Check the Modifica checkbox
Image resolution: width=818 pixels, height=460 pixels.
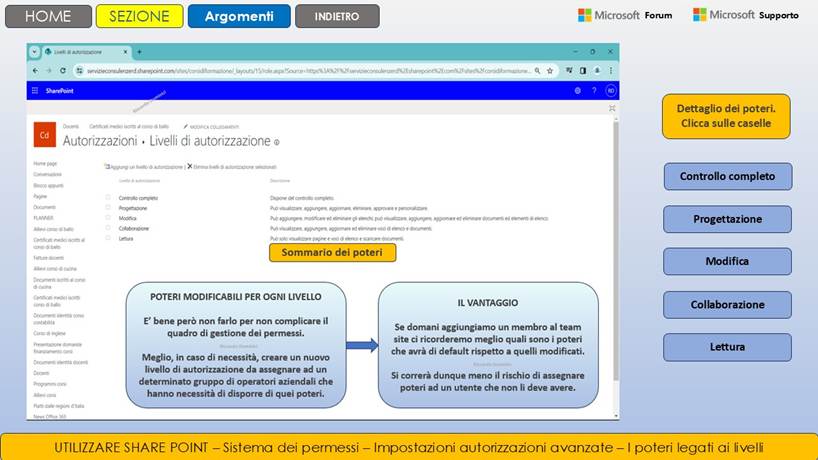108,217
